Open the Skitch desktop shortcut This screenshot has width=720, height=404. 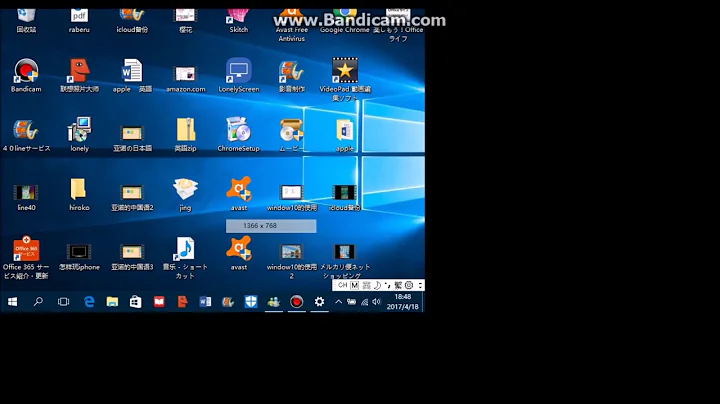[238, 15]
